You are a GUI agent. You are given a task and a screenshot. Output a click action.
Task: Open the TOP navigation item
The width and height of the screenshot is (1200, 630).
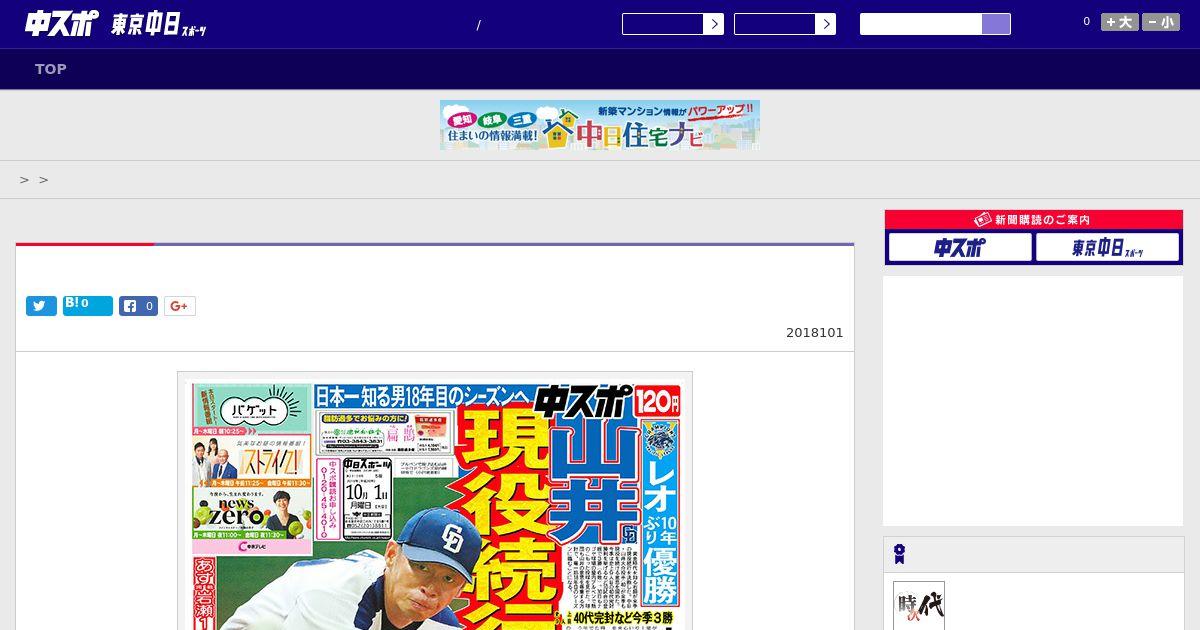51,69
